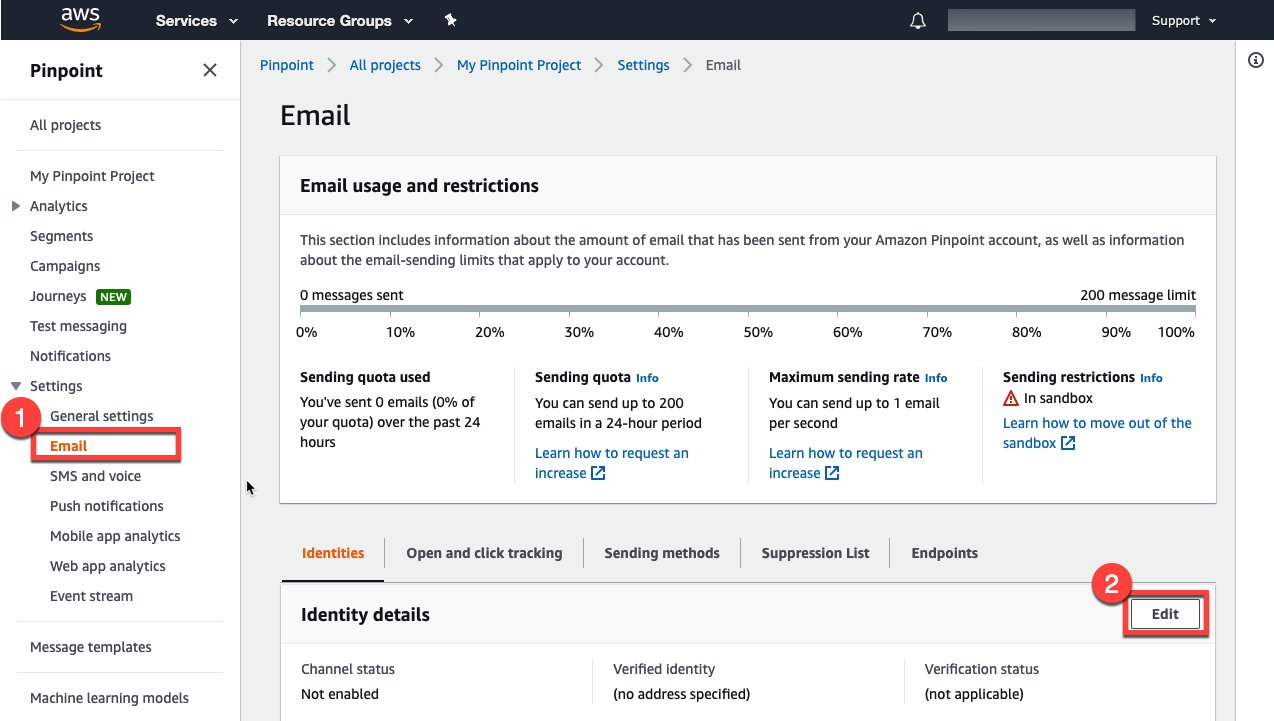The height and width of the screenshot is (721, 1274).
Task: Select Email settings in sidebar
Action: click(69, 446)
